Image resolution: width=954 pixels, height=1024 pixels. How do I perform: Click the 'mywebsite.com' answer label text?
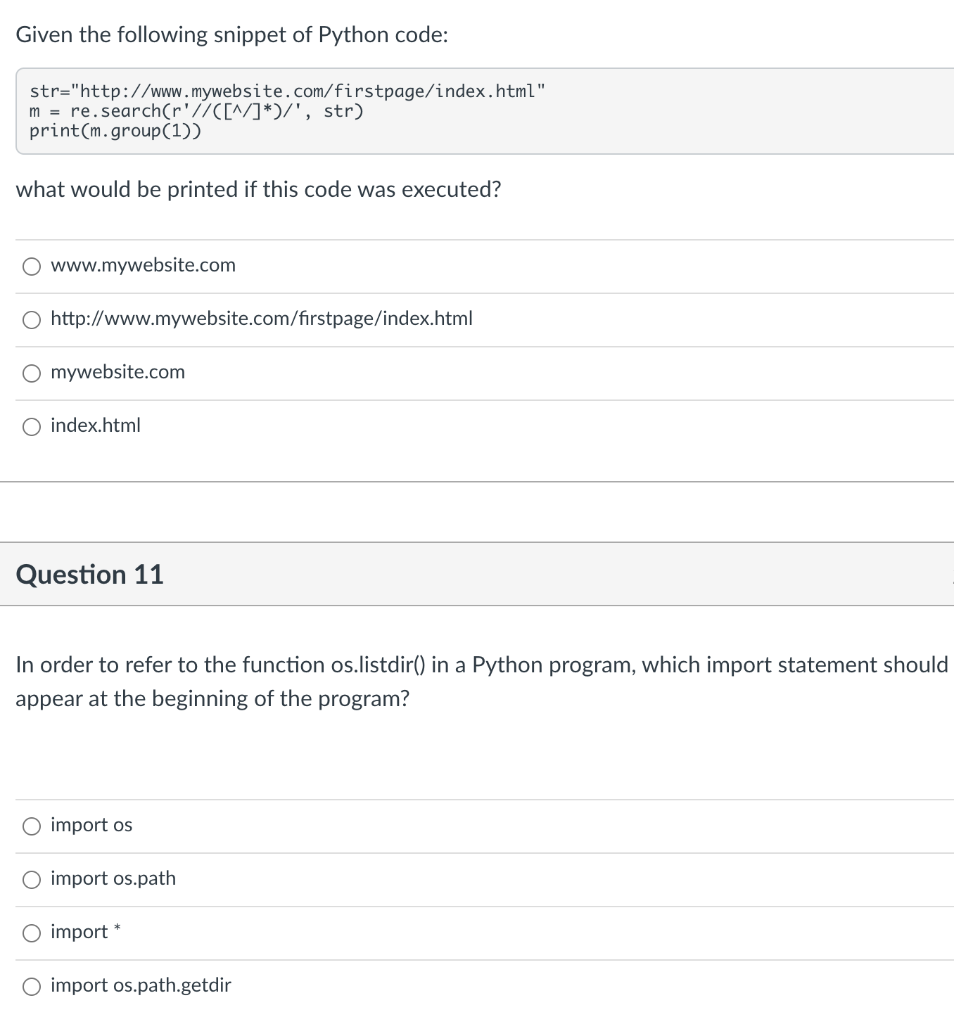click(118, 372)
